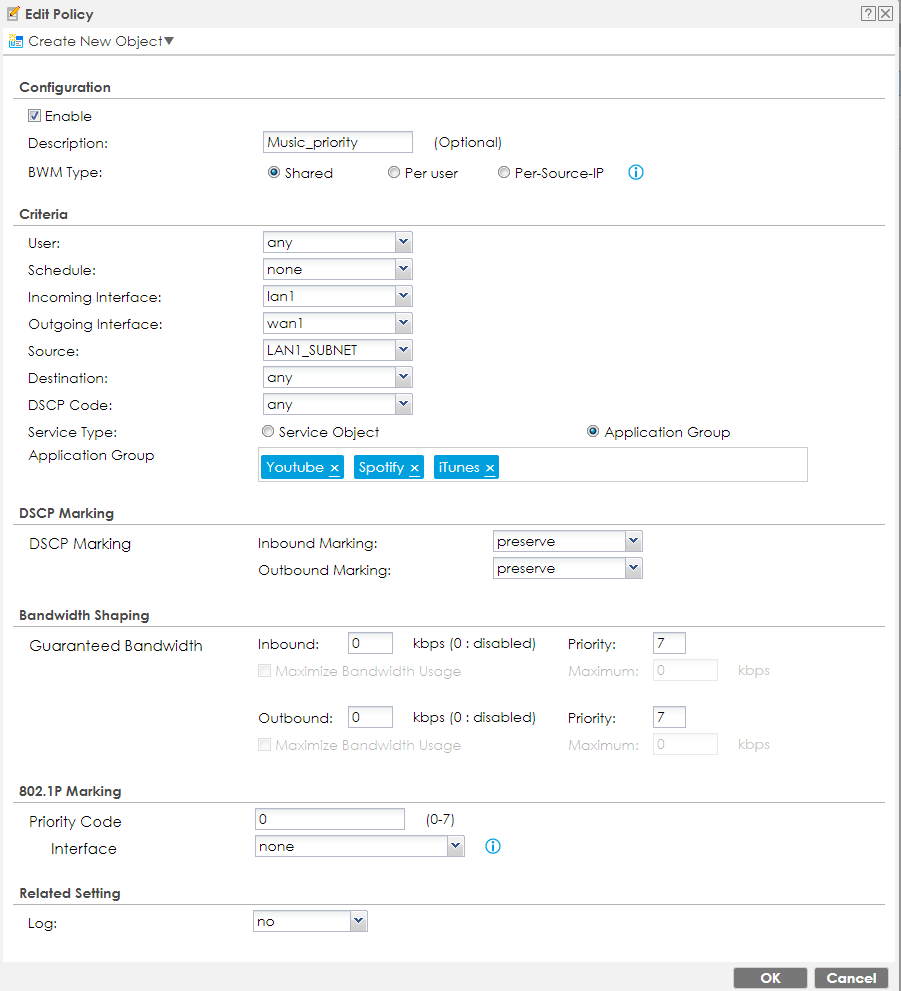Close the Edit Policy dialog
The height and width of the screenshot is (991, 901).
tap(885, 14)
